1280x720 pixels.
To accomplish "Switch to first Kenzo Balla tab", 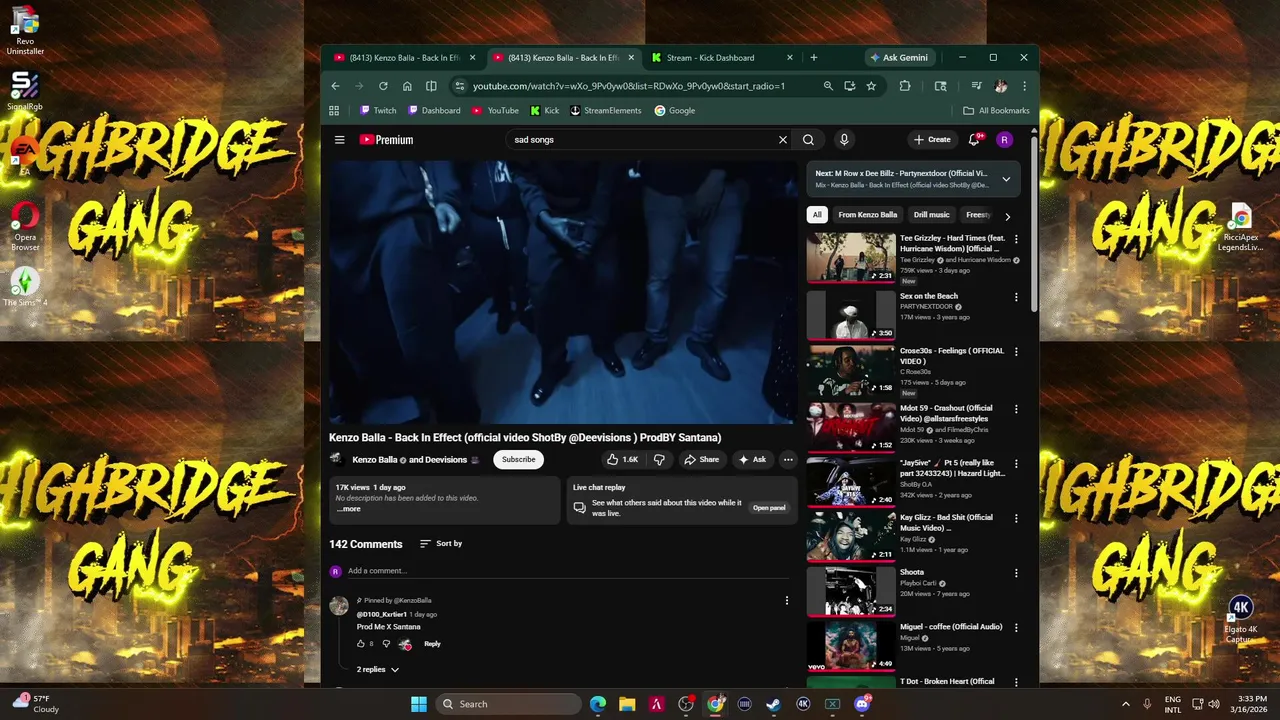I will (x=404, y=58).
